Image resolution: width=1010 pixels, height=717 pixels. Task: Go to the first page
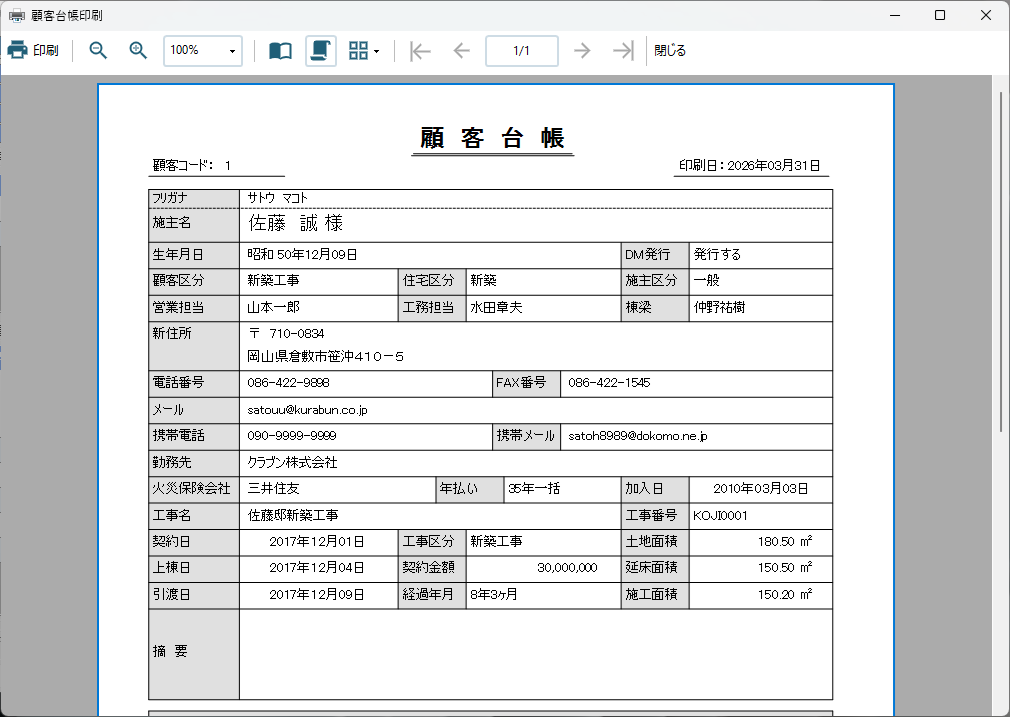pos(420,50)
